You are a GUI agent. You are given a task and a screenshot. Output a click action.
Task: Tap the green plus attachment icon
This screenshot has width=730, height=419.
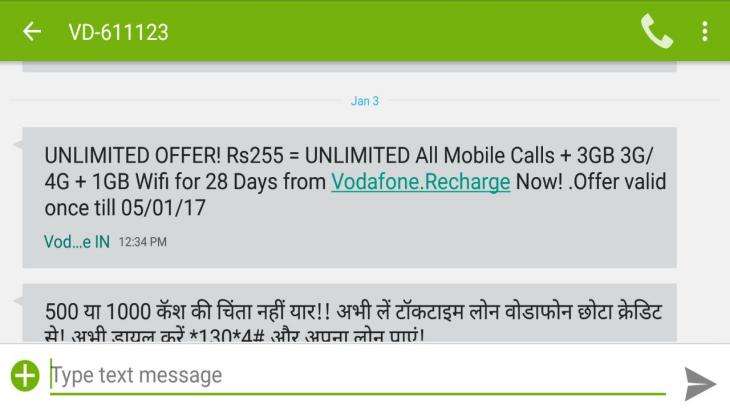point(25,375)
